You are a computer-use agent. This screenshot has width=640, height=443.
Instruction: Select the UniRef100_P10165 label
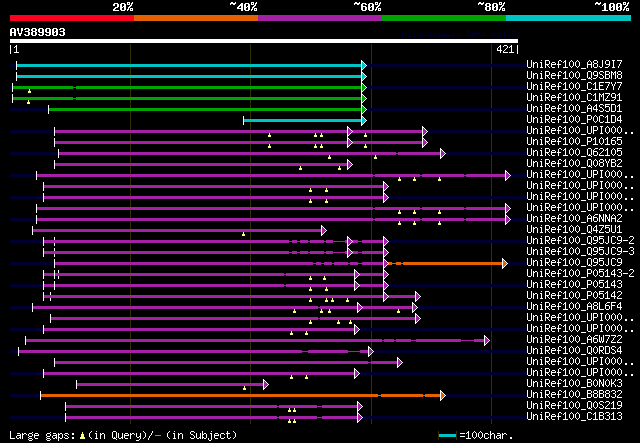[x=574, y=141]
